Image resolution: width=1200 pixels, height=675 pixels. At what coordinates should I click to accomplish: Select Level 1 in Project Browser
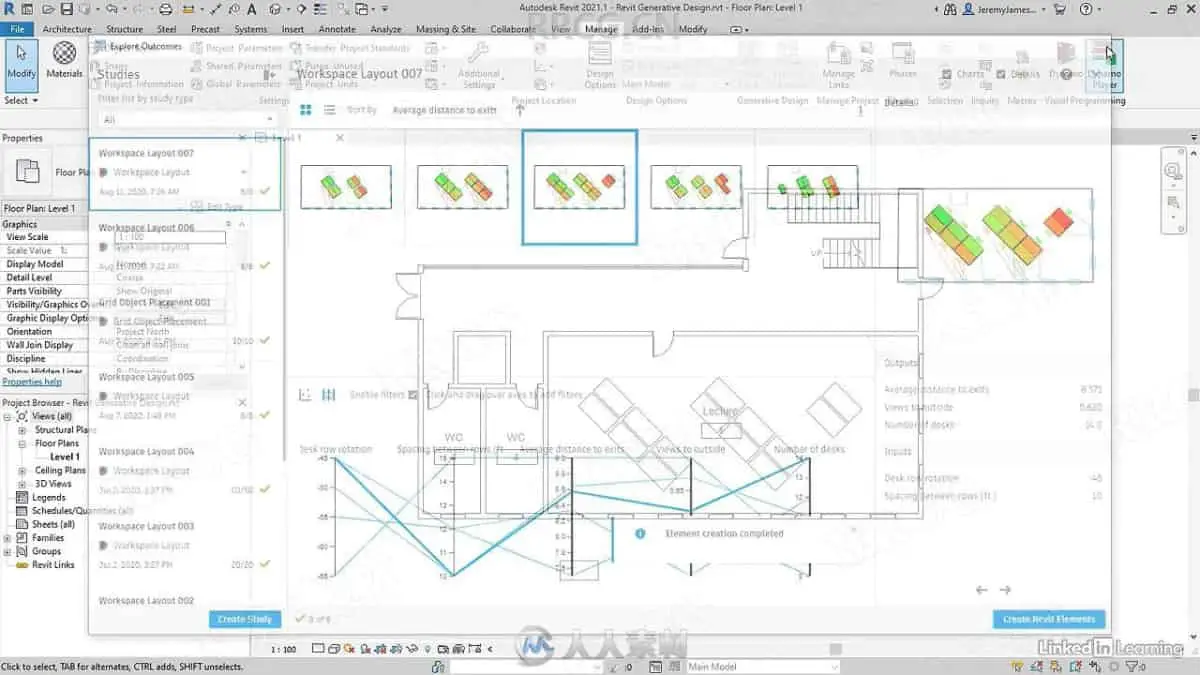(x=65, y=457)
